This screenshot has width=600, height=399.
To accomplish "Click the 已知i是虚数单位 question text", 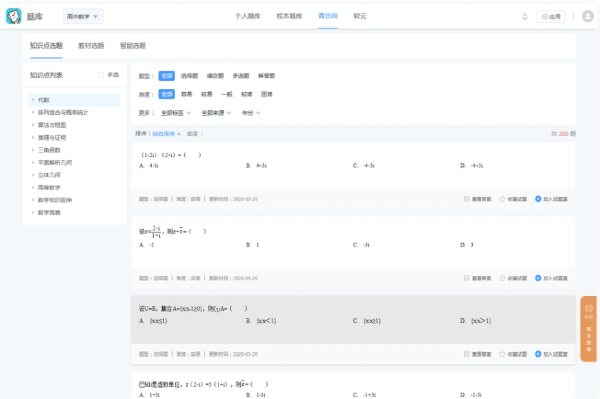I will pos(203,384).
